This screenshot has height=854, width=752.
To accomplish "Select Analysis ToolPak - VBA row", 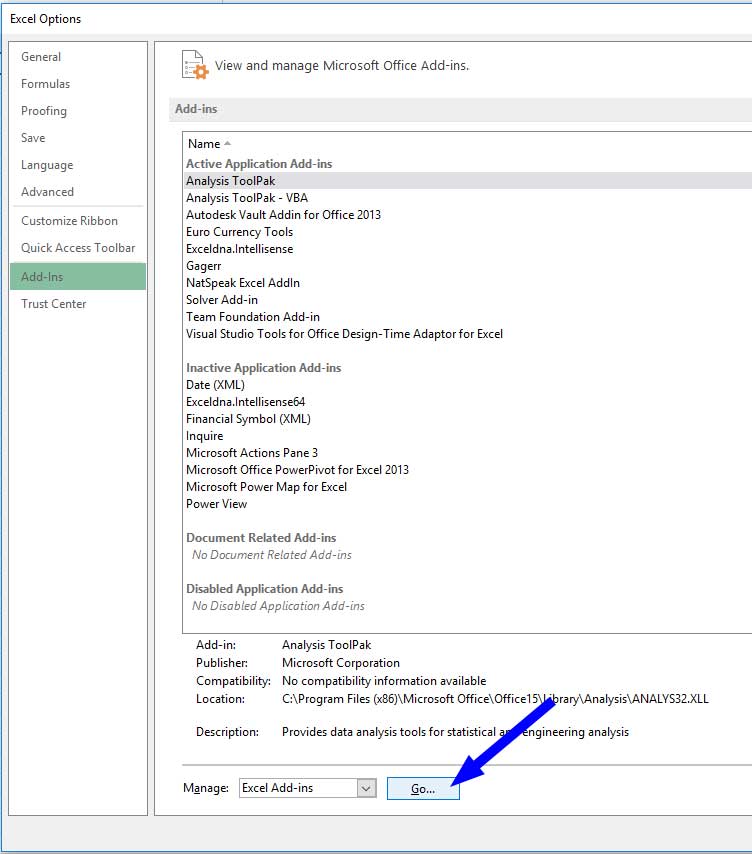I will [468, 198].
